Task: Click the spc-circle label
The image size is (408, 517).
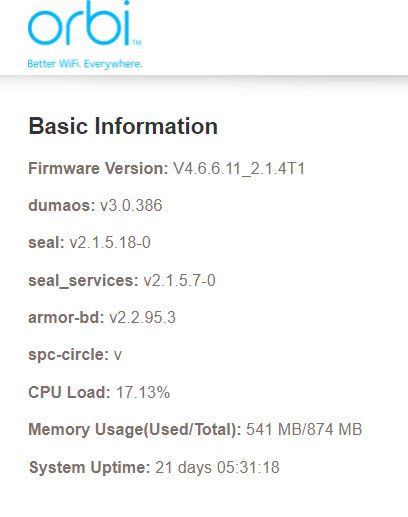Action: (x=69, y=355)
